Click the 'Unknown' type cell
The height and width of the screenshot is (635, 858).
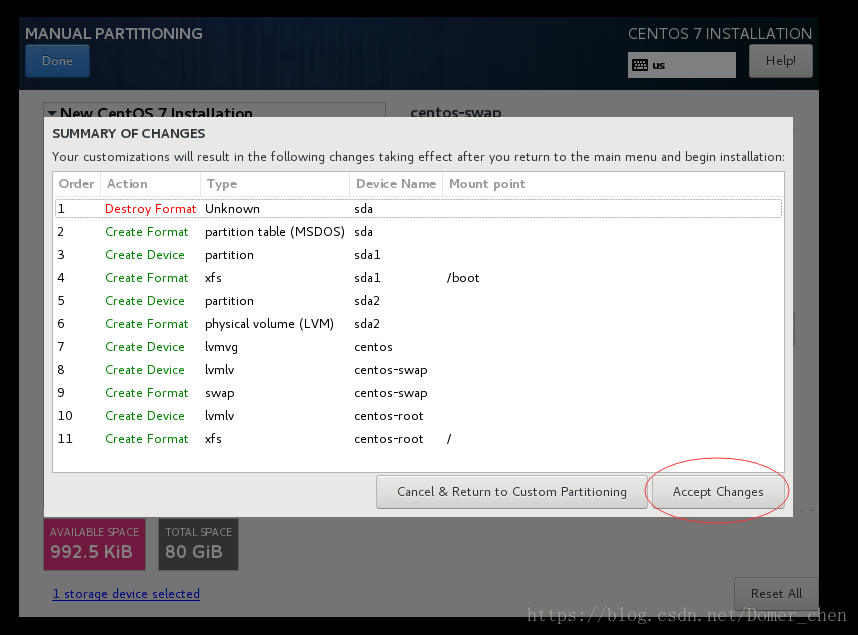pos(232,209)
